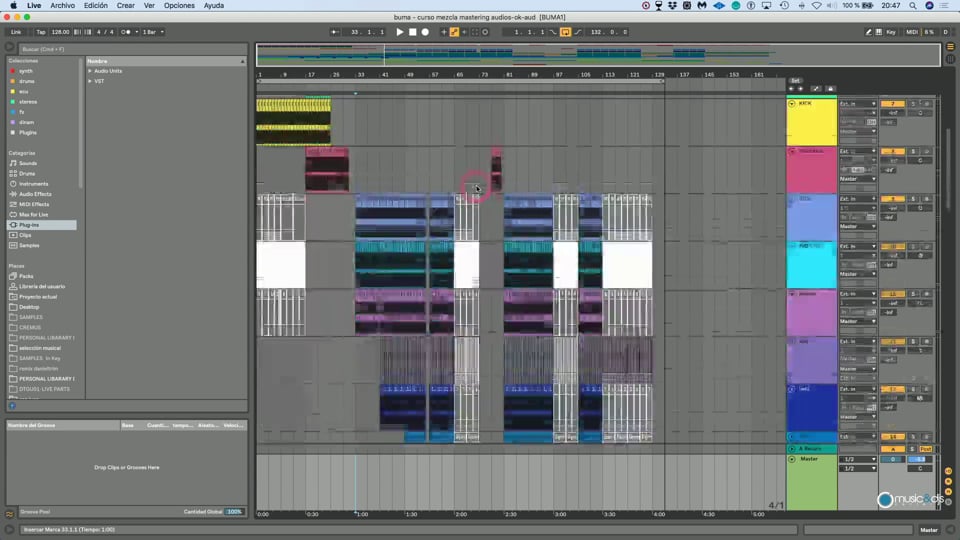Click the Cantidad Global 100% groove amount

[x=234, y=512]
